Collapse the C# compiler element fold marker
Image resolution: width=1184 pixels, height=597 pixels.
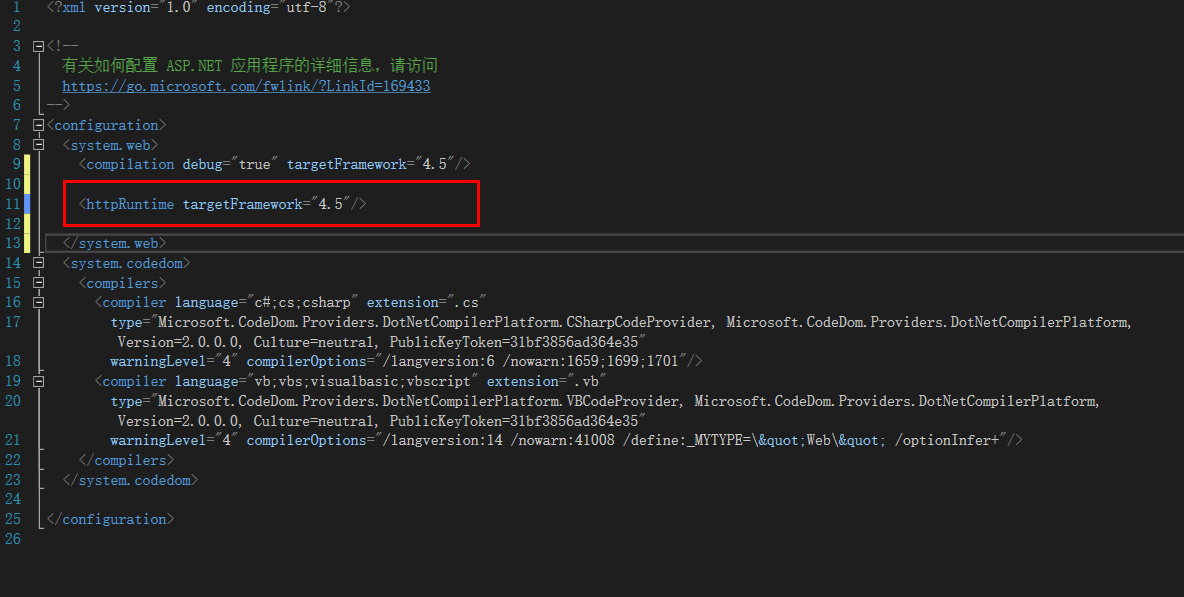click(x=36, y=301)
